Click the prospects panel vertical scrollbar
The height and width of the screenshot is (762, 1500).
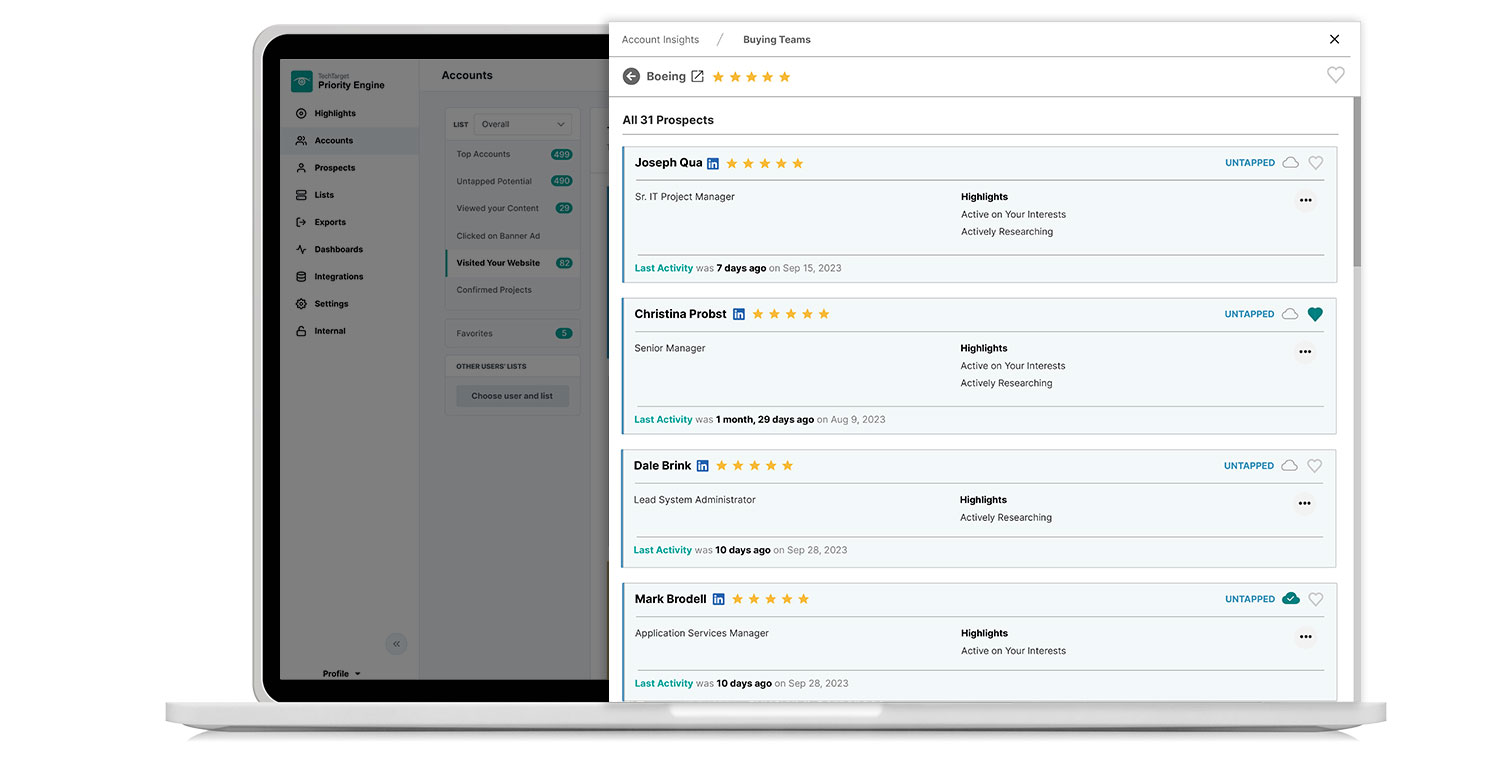point(1356,182)
